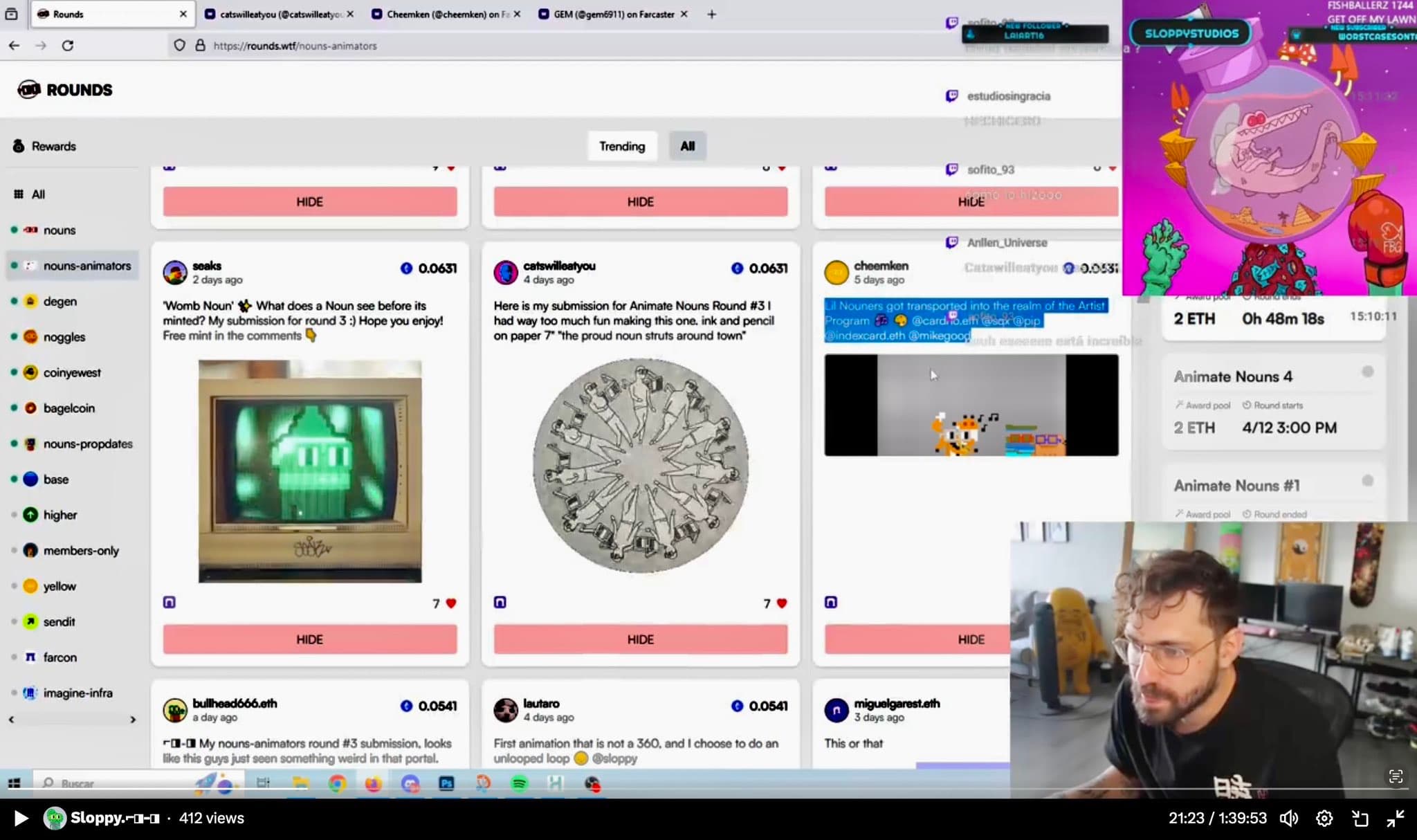Go back with the browser back arrow
The width and height of the screenshot is (1417, 840).
point(14,46)
